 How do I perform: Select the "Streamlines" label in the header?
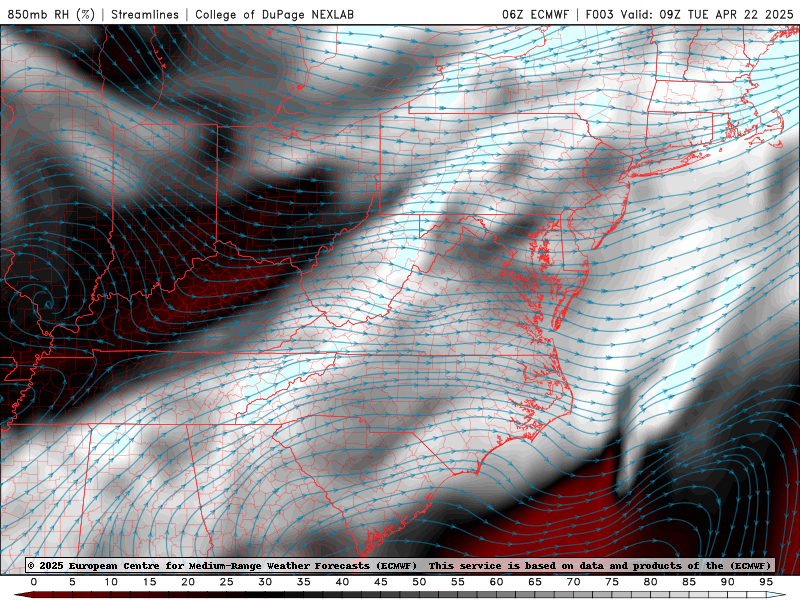(x=145, y=14)
